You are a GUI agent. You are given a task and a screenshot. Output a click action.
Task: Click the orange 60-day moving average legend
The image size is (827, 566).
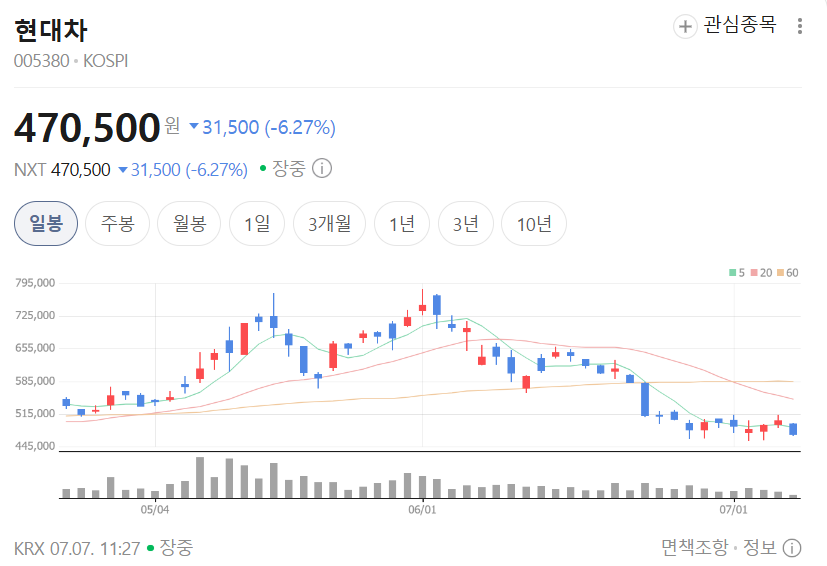click(787, 273)
